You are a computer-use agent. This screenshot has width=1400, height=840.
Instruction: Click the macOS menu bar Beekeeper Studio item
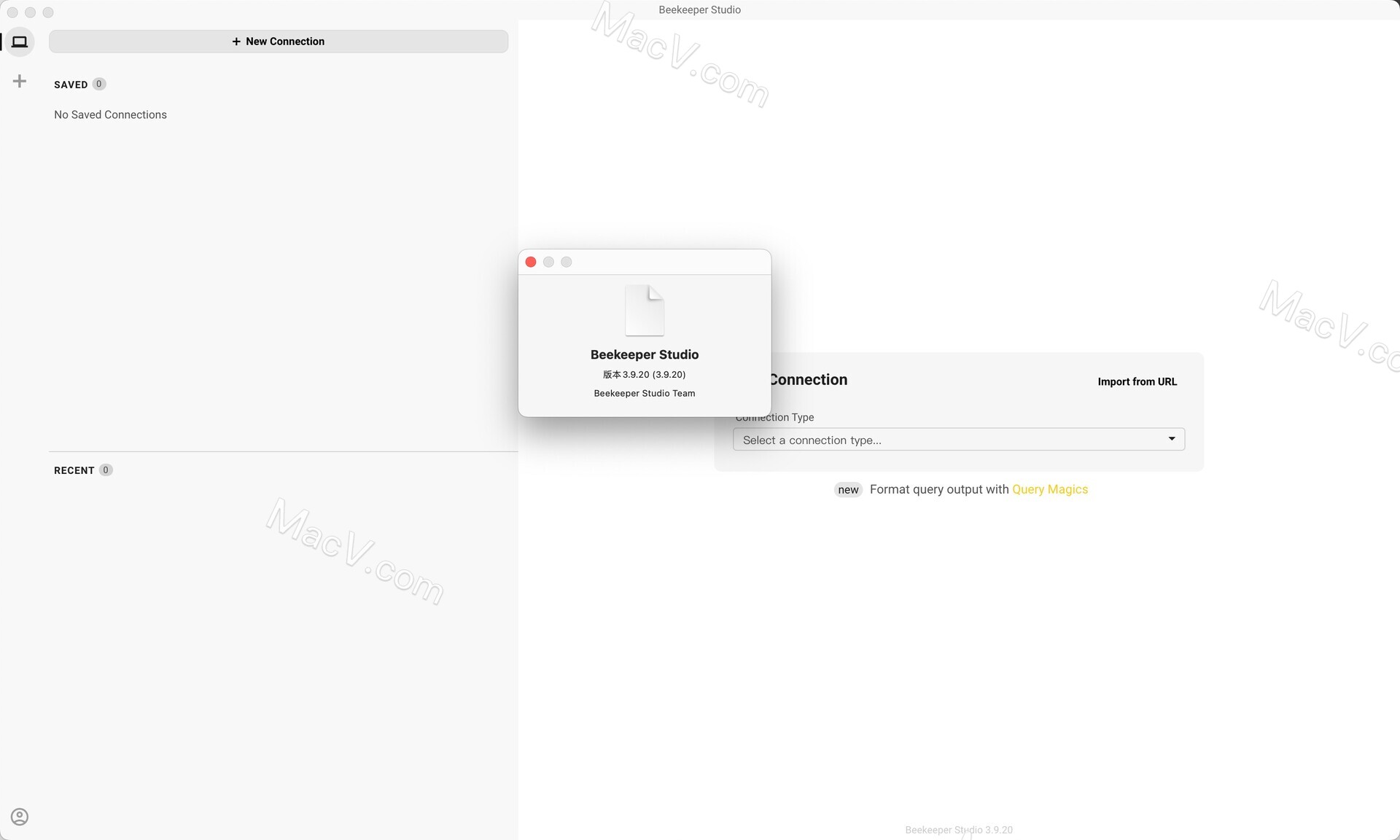coord(700,10)
